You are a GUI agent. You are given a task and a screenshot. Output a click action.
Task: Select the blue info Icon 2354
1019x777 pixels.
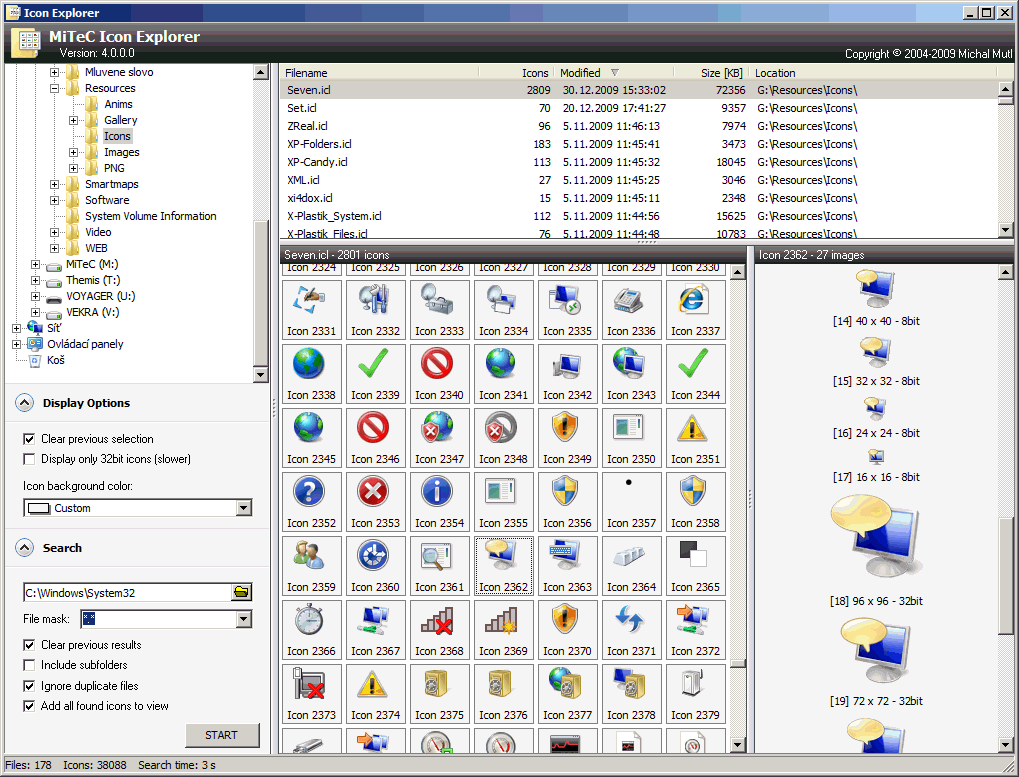click(x=438, y=494)
